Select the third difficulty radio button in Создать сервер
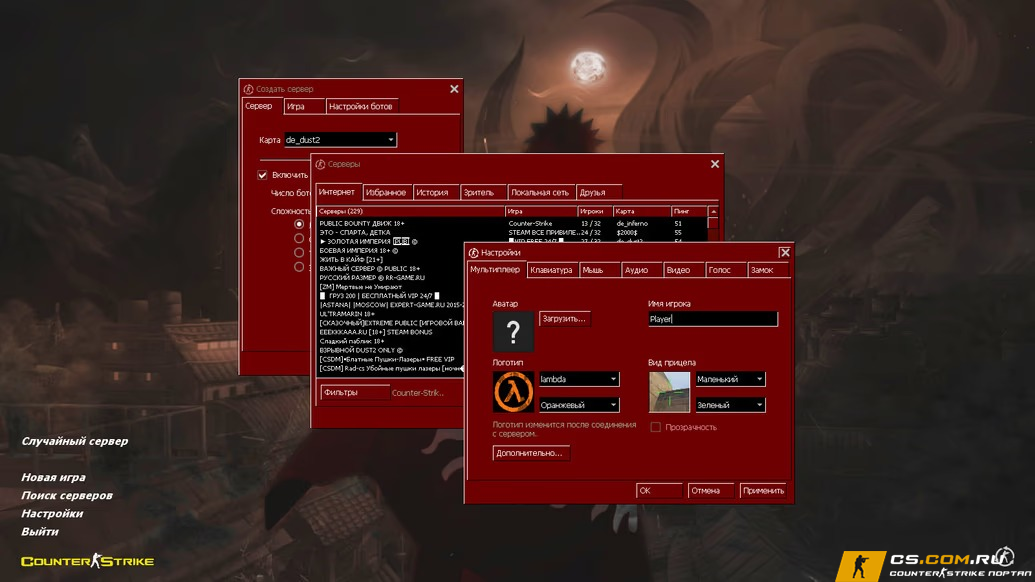Screen dimensions: 1035x582 (x=299, y=252)
